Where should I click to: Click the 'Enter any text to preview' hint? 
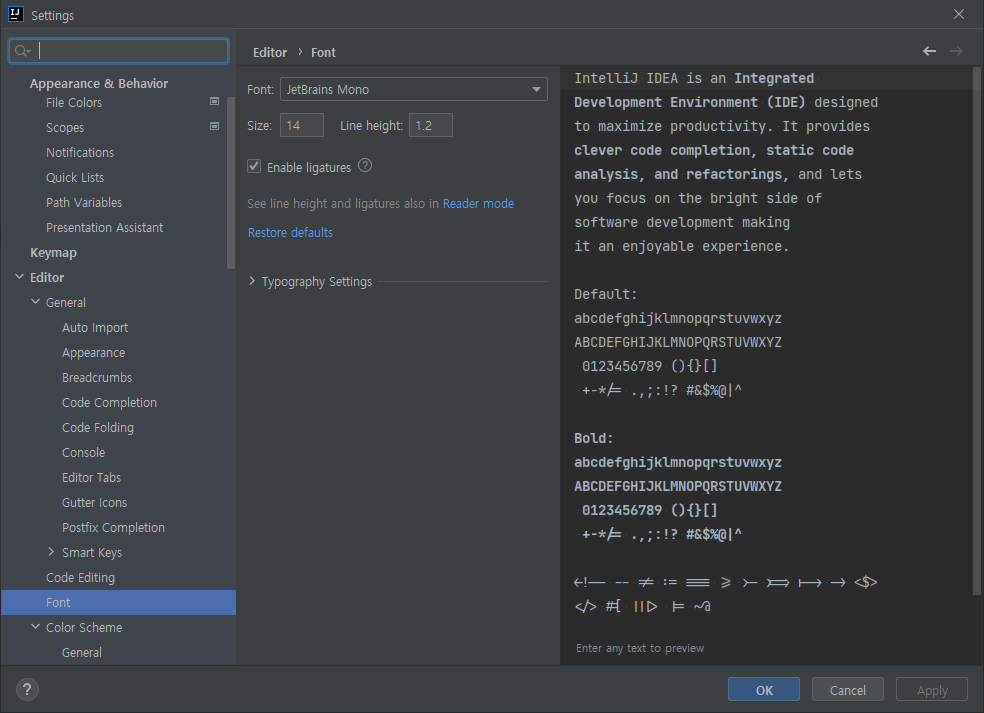[x=640, y=648]
